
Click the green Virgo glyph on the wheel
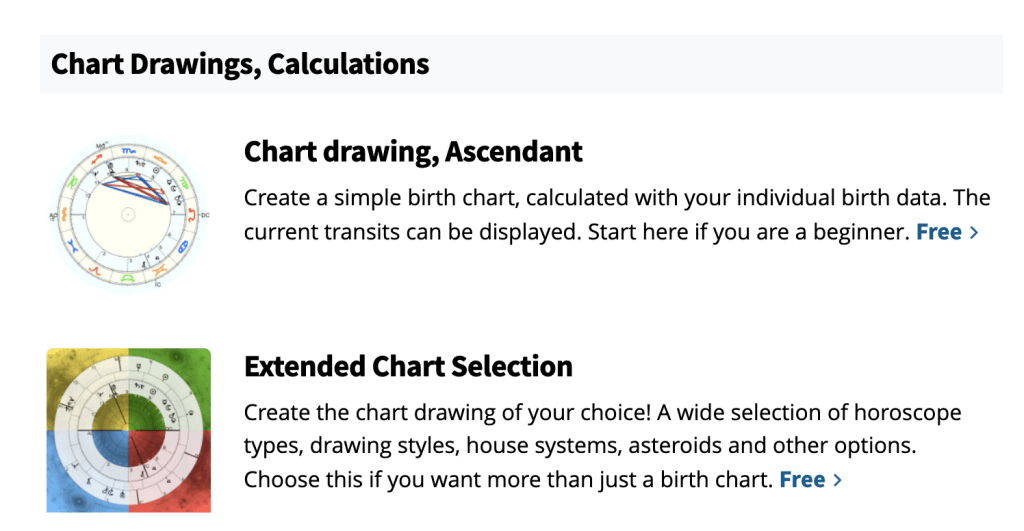click(x=184, y=182)
